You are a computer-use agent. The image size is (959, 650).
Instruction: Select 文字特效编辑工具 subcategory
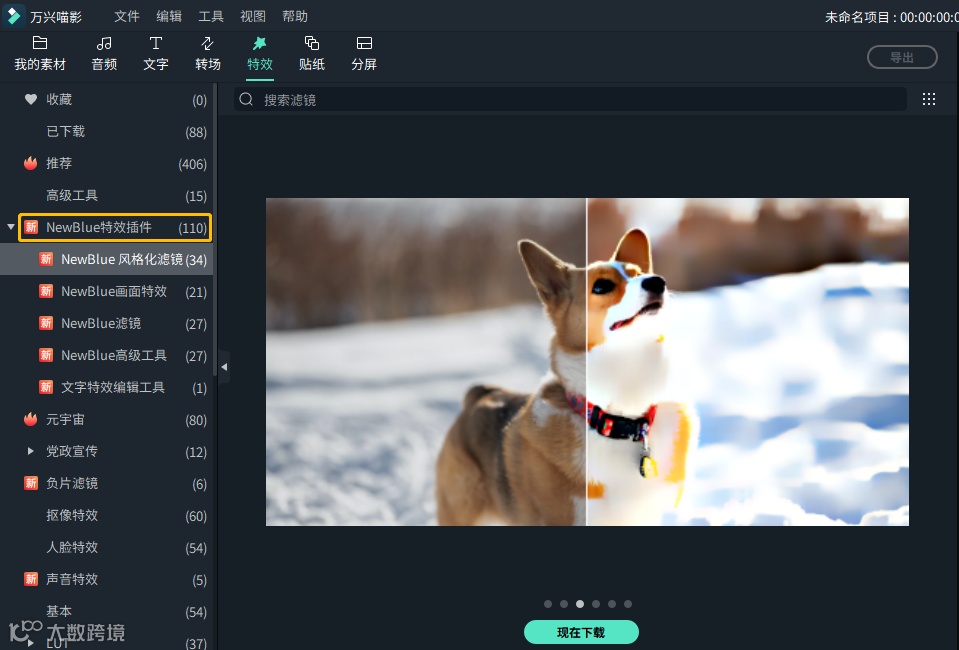point(106,387)
